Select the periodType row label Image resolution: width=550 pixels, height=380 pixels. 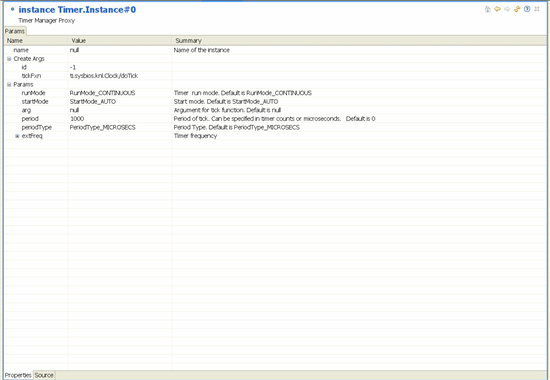click(x=36, y=127)
